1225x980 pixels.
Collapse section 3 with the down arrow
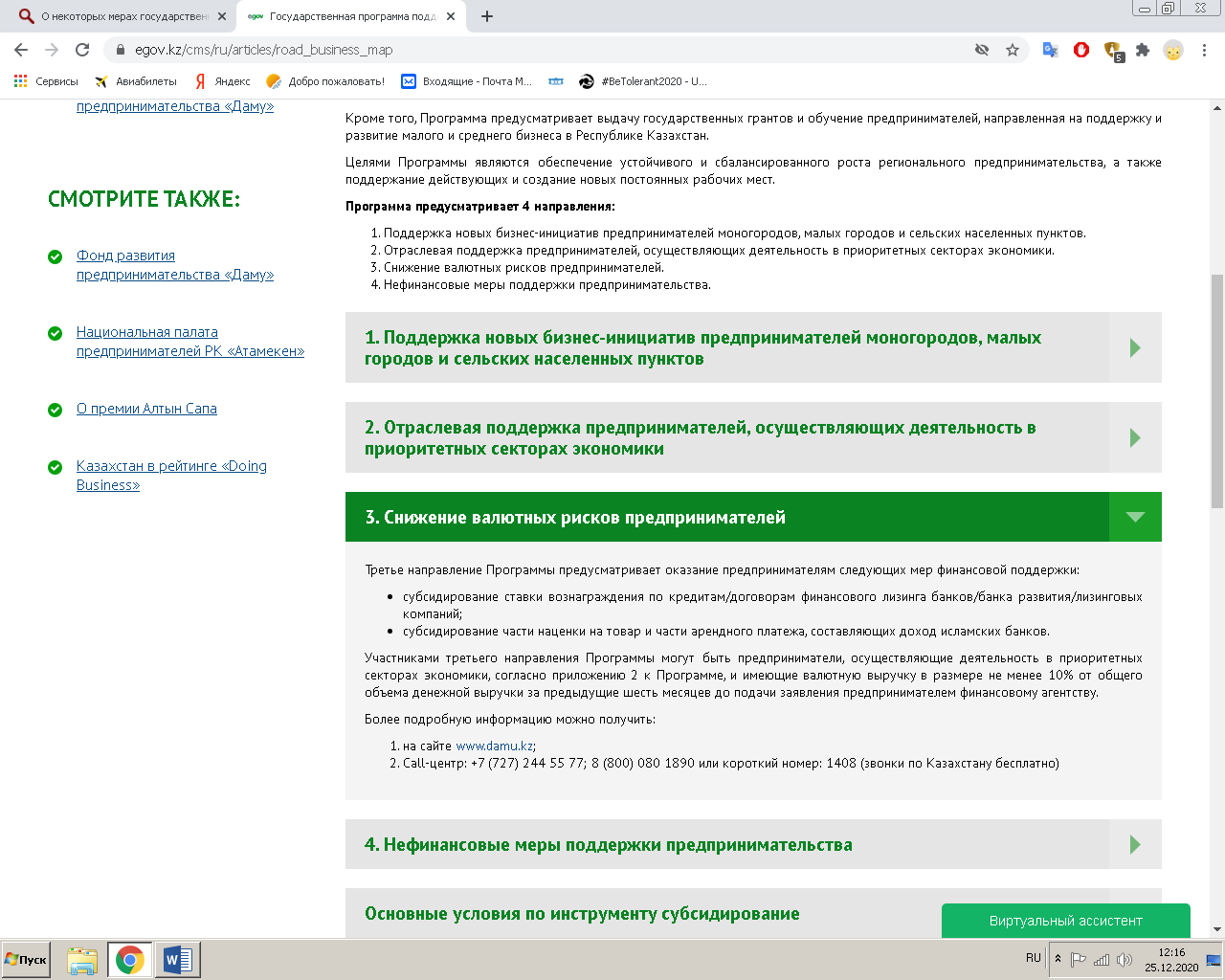point(1135,517)
